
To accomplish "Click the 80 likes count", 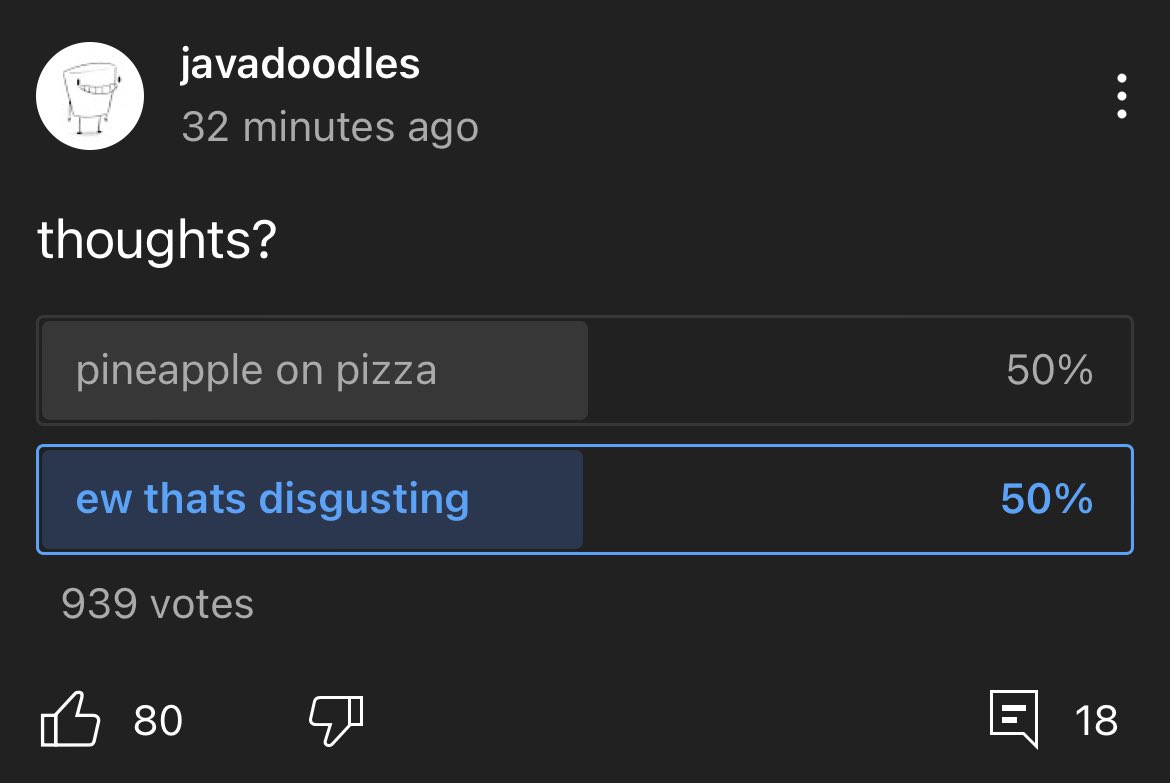I will click(x=158, y=720).
